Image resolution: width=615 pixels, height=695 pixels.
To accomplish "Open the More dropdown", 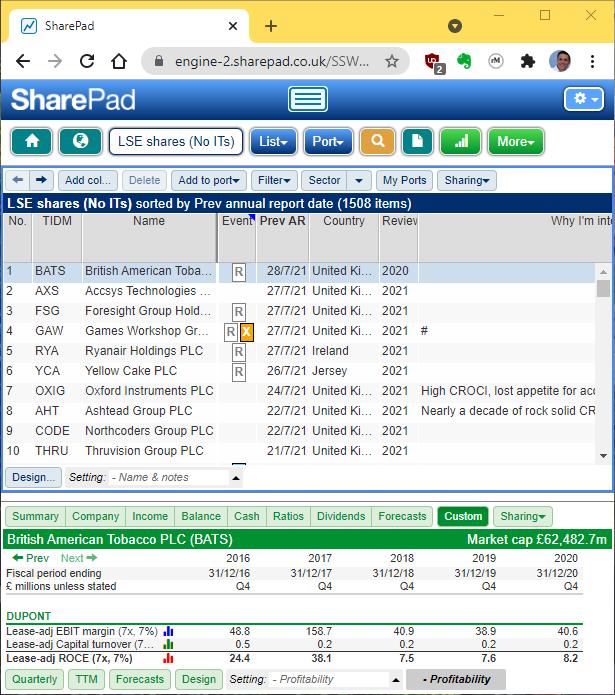I will tap(516, 141).
